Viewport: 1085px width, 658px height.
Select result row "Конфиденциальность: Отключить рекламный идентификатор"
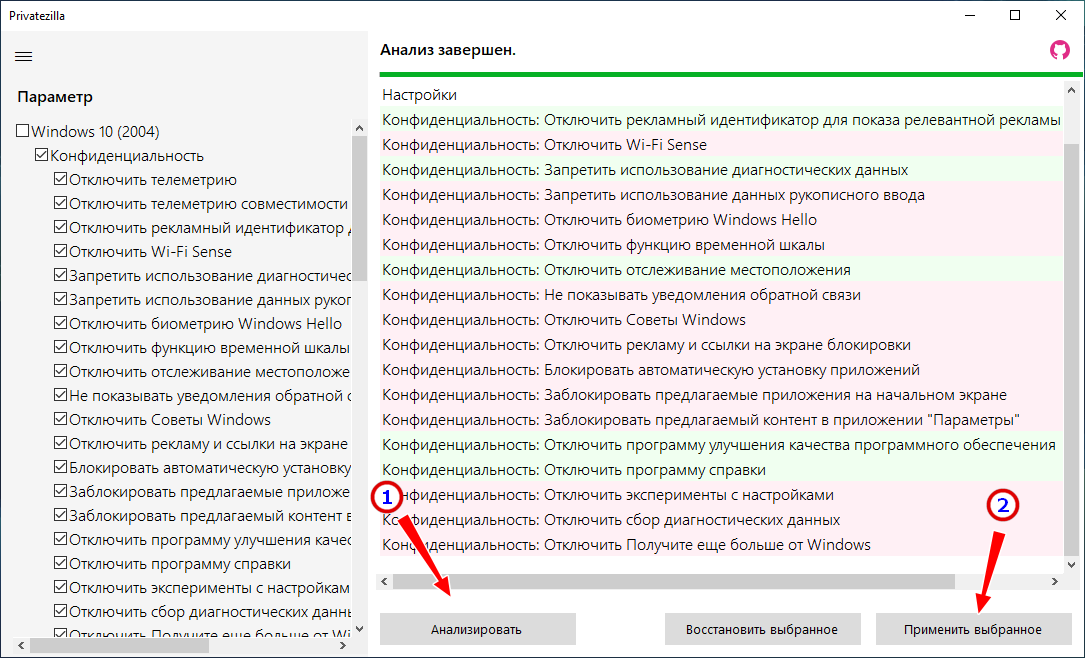click(721, 120)
